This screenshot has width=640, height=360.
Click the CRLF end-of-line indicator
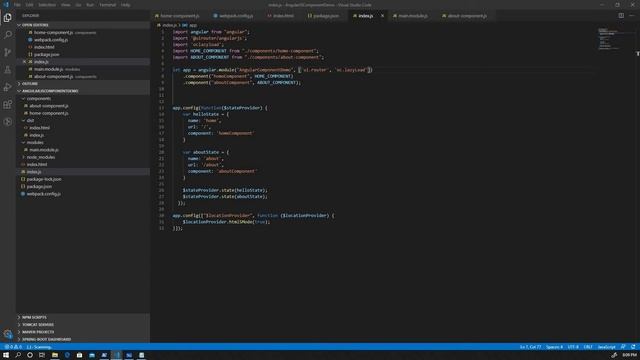(588, 347)
